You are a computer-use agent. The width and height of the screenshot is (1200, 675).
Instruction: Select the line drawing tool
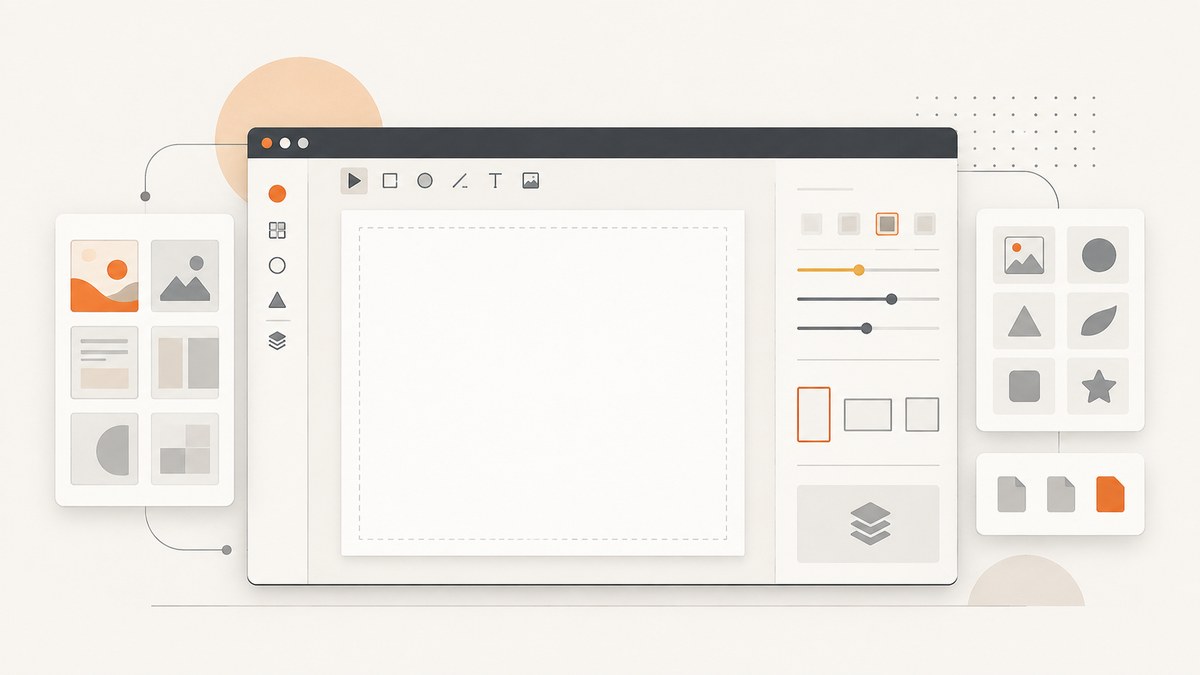[x=460, y=181]
